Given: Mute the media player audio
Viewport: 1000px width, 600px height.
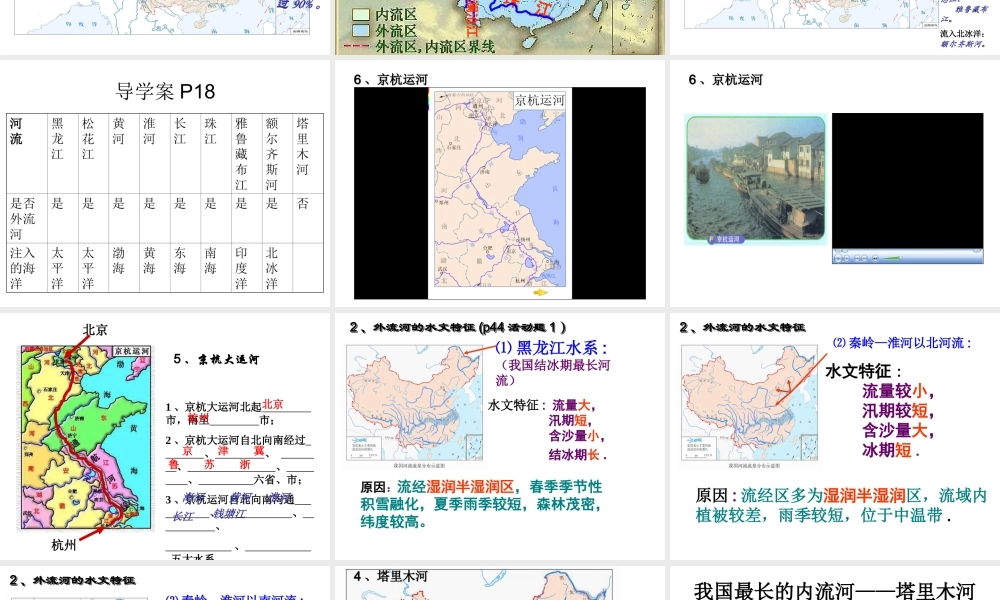Looking at the screenshot, I should pos(876,258).
